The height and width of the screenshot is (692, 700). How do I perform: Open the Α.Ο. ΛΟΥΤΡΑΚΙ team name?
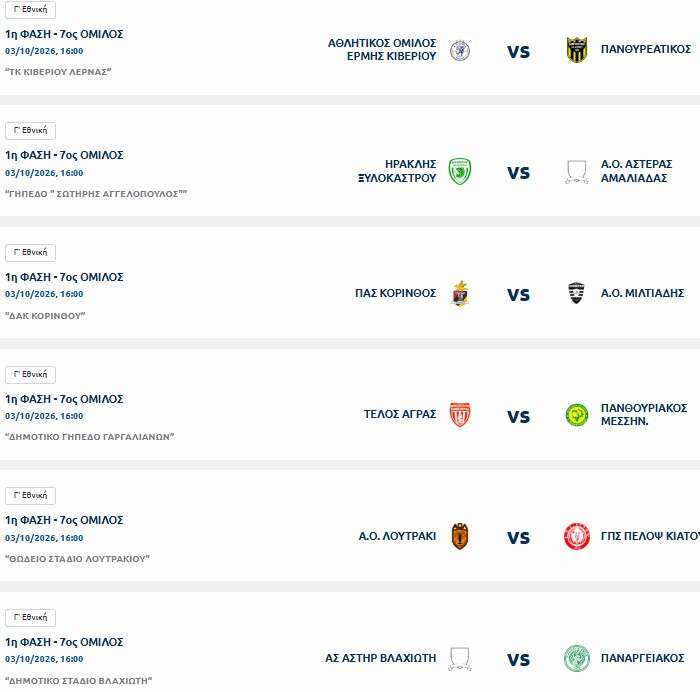[x=397, y=536]
